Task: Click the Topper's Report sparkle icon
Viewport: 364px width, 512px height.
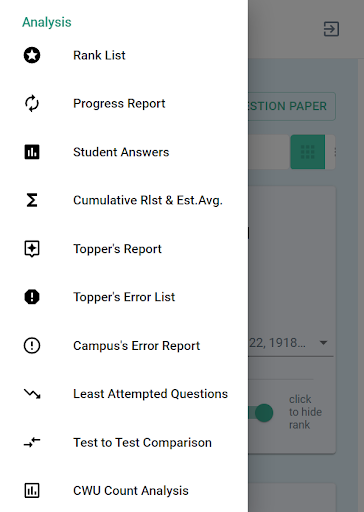Action: pyautogui.click(x=32, y=249)
